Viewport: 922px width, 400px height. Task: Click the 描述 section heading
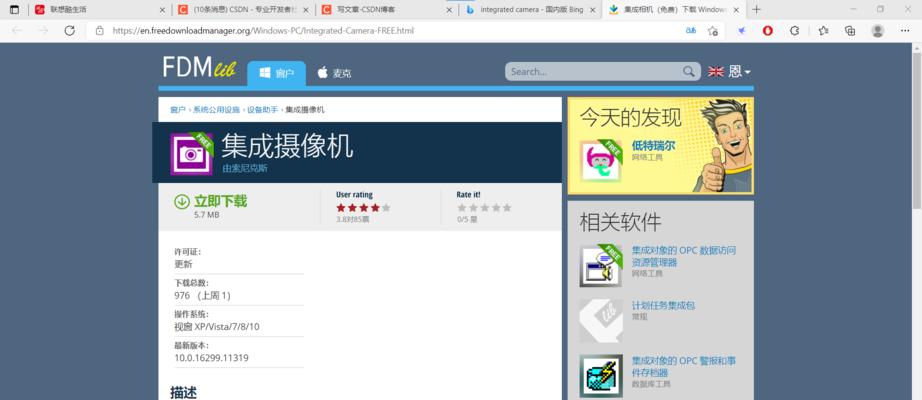tap(183, 392)
